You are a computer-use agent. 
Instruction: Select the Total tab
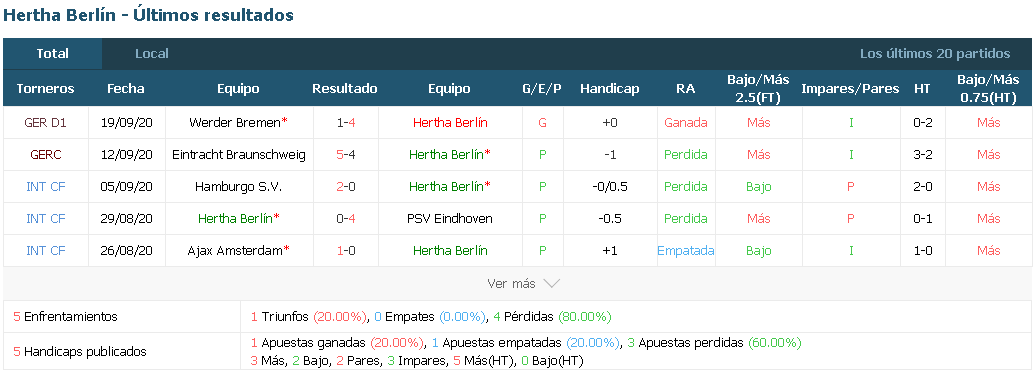point(53,54)
